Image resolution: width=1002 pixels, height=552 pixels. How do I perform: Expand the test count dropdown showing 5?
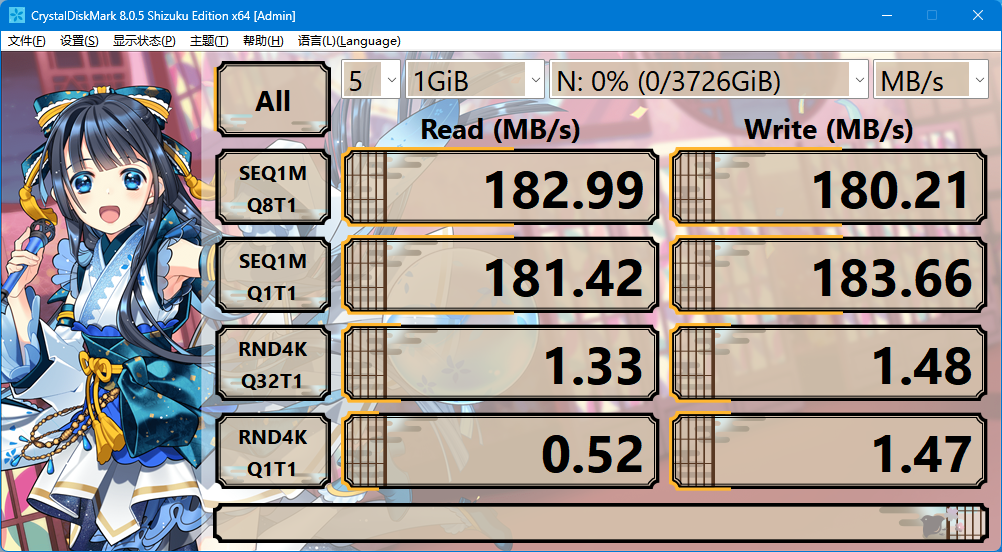(371, 80)
